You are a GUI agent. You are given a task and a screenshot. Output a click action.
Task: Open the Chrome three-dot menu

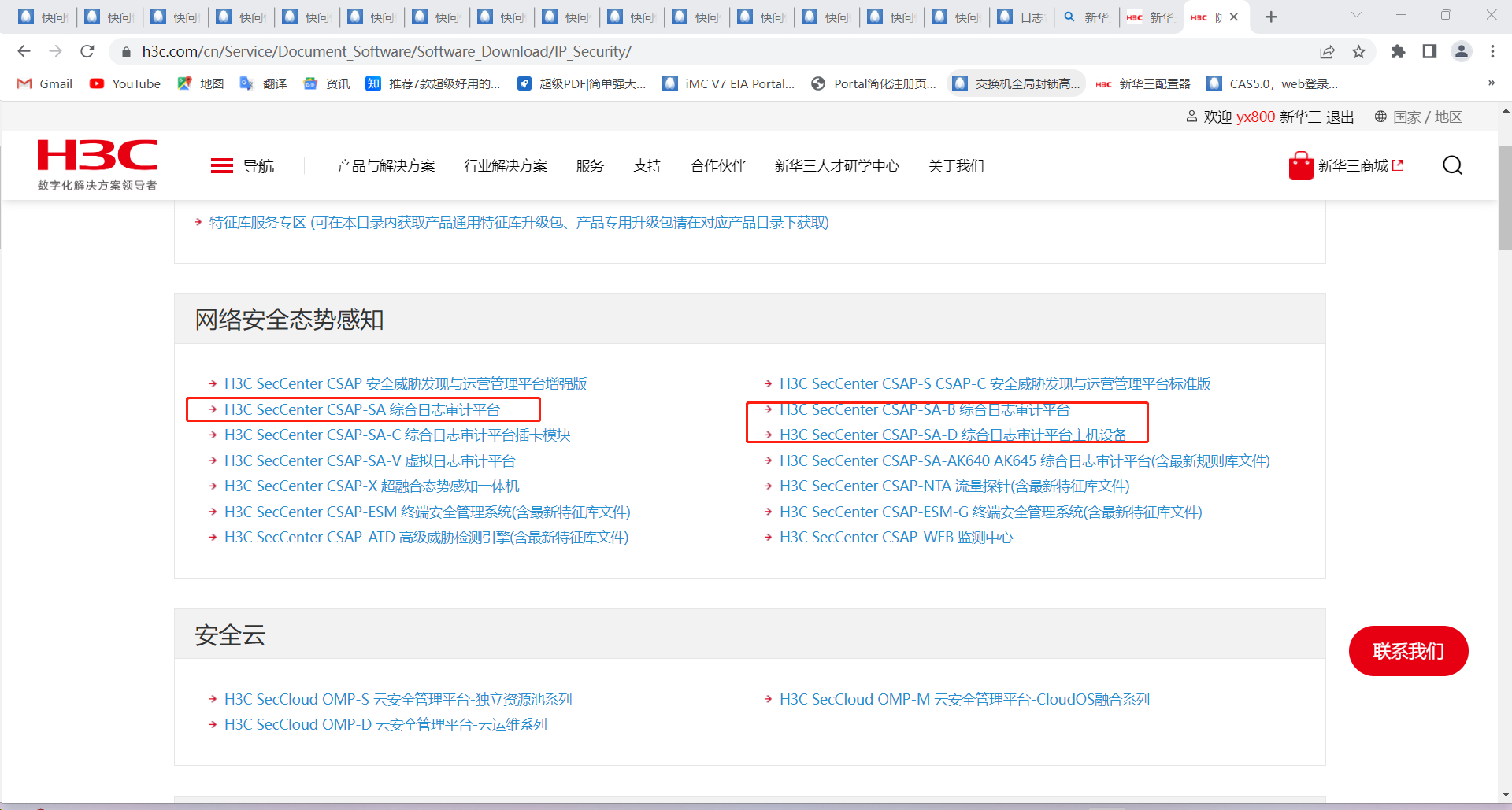(x=1492, y=51)
